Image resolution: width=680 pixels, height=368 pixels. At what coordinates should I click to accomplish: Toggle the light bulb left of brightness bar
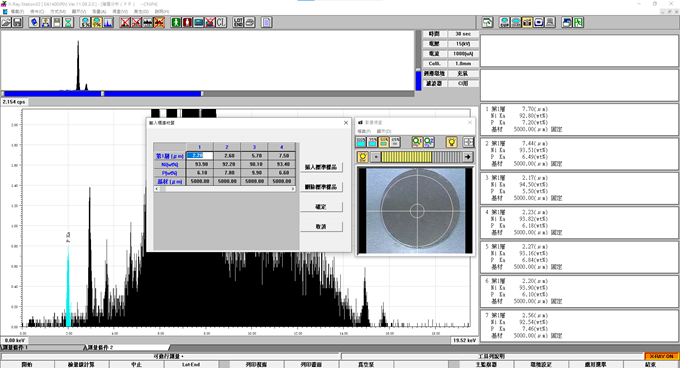click(x=363, y=157)
